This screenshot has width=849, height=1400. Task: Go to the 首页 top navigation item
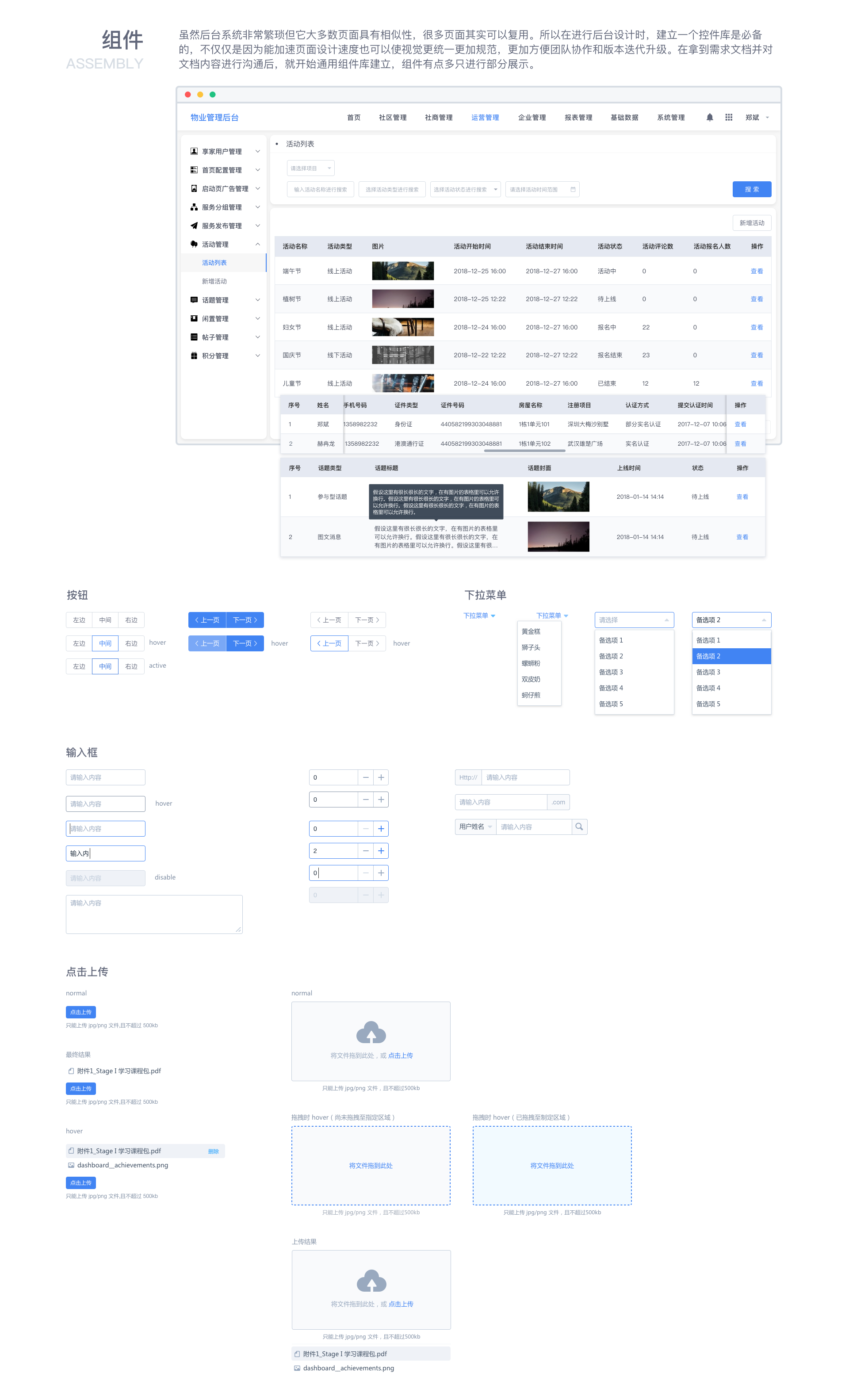(x=353, y=118)
